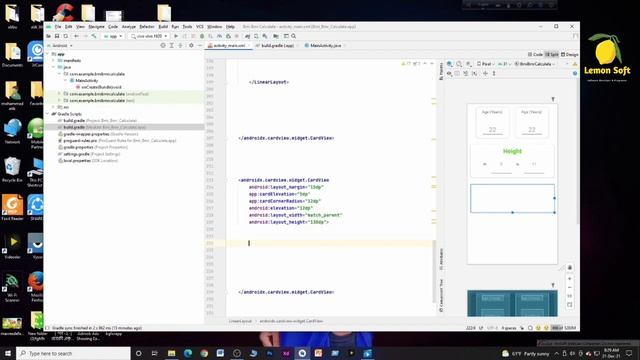Viewport: 640px width, 360px height.
Task: Open the Palette side tool window
Action: click(441, 71)
